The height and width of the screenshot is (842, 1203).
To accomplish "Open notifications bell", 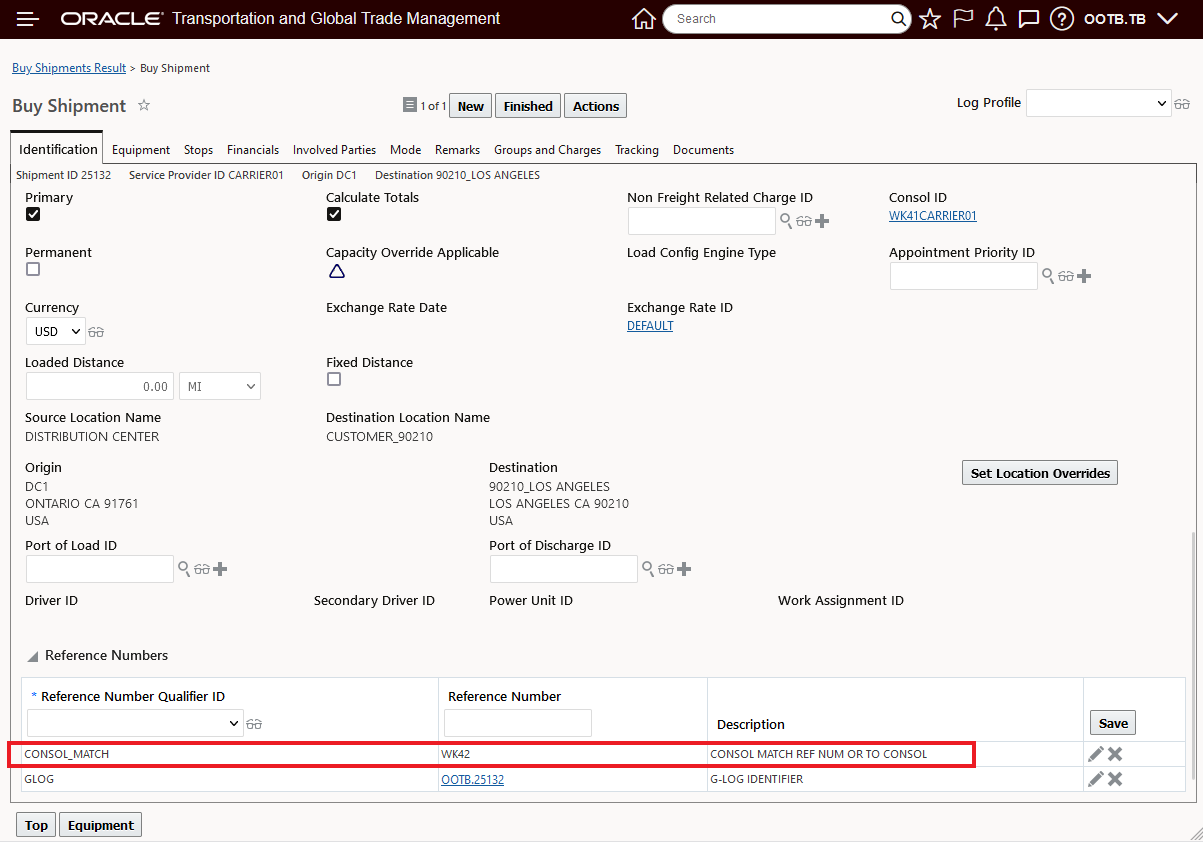I will point(995,19).
